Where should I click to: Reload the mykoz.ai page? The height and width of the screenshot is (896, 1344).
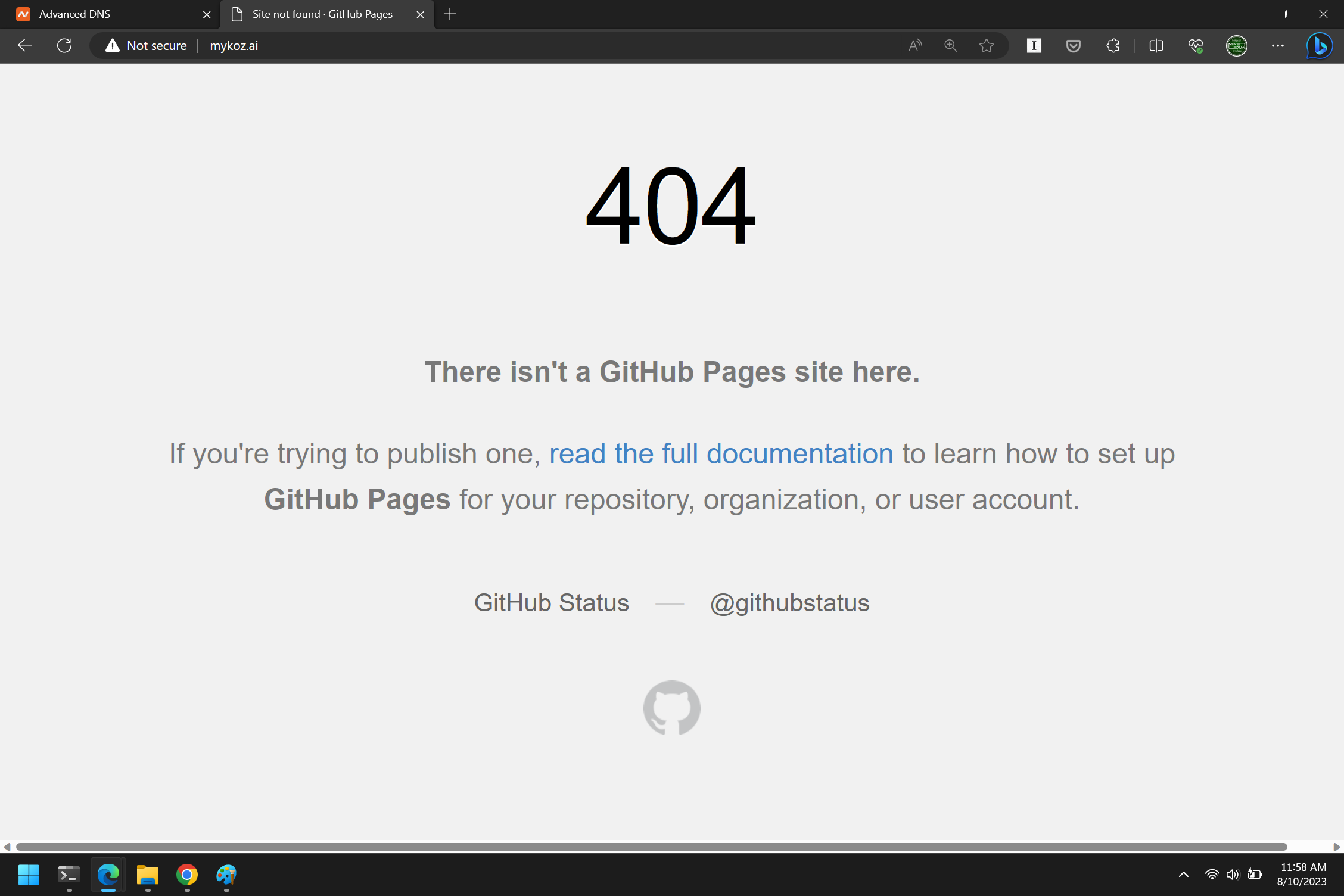(64, 45)
